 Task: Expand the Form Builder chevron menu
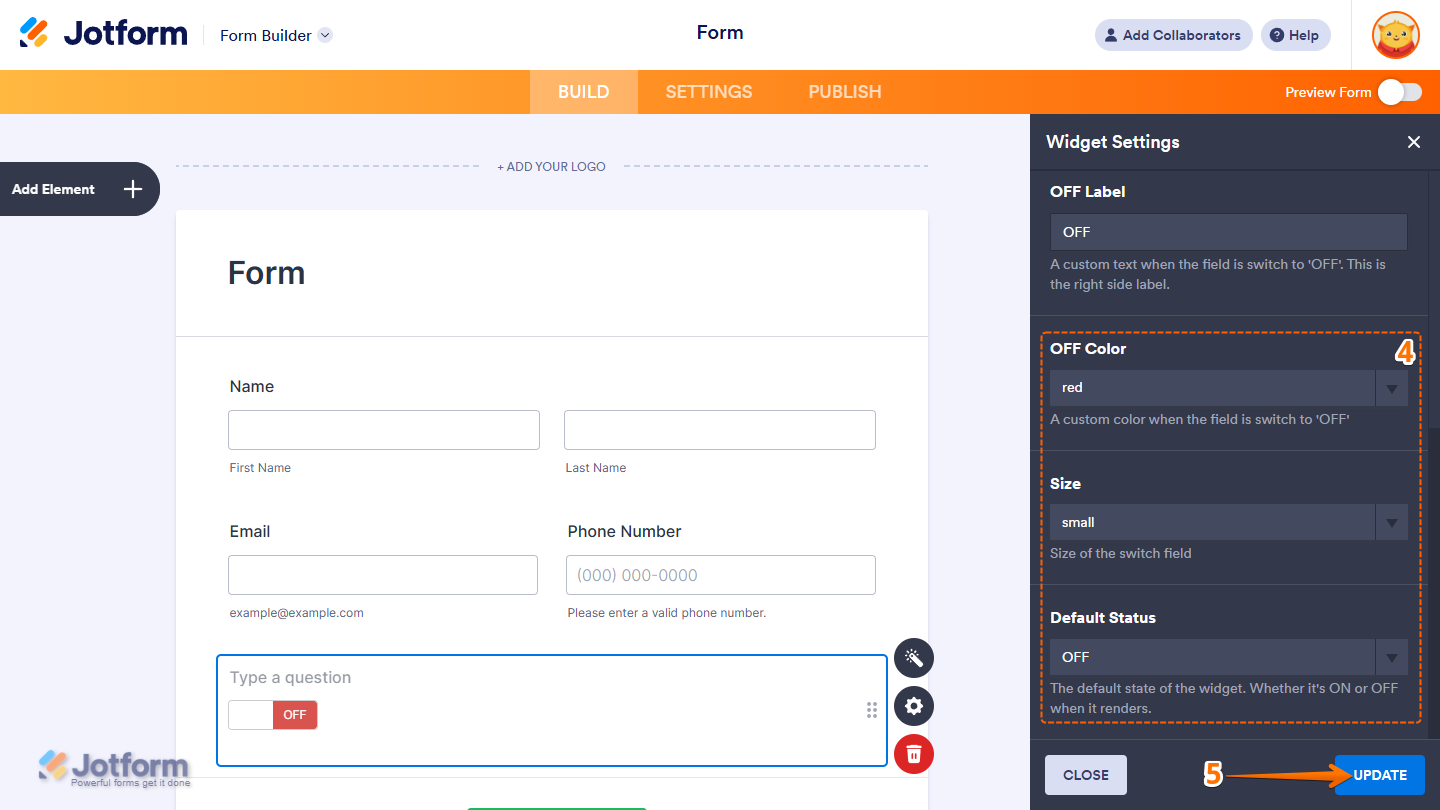tap(324, 35)
